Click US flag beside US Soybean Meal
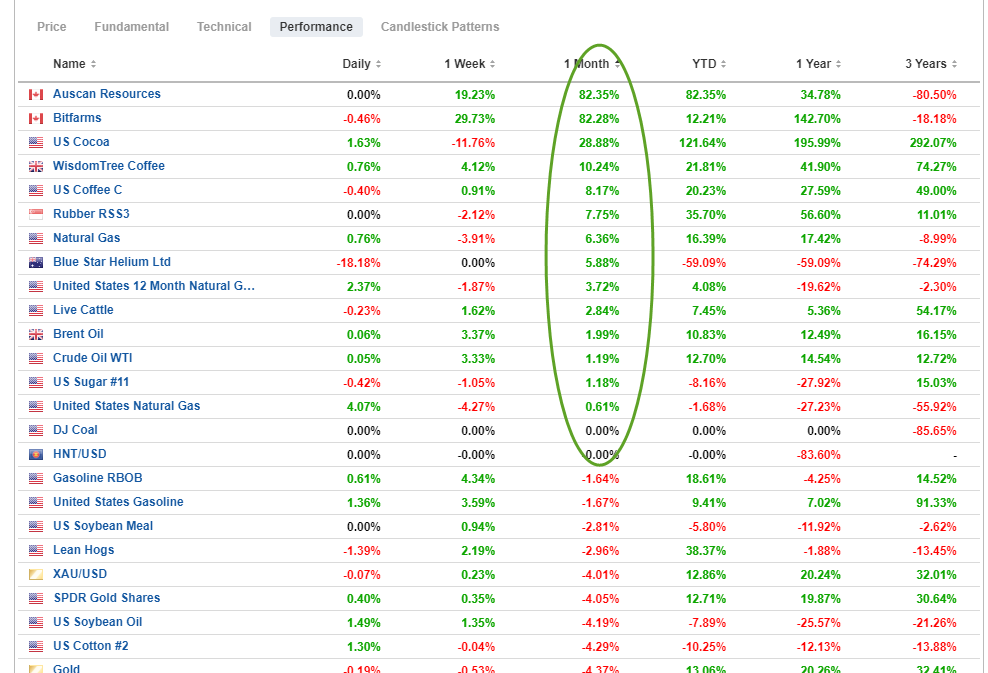Image resolution: width=988 pixels, height=673 pixels. click(x=36, y=527)
